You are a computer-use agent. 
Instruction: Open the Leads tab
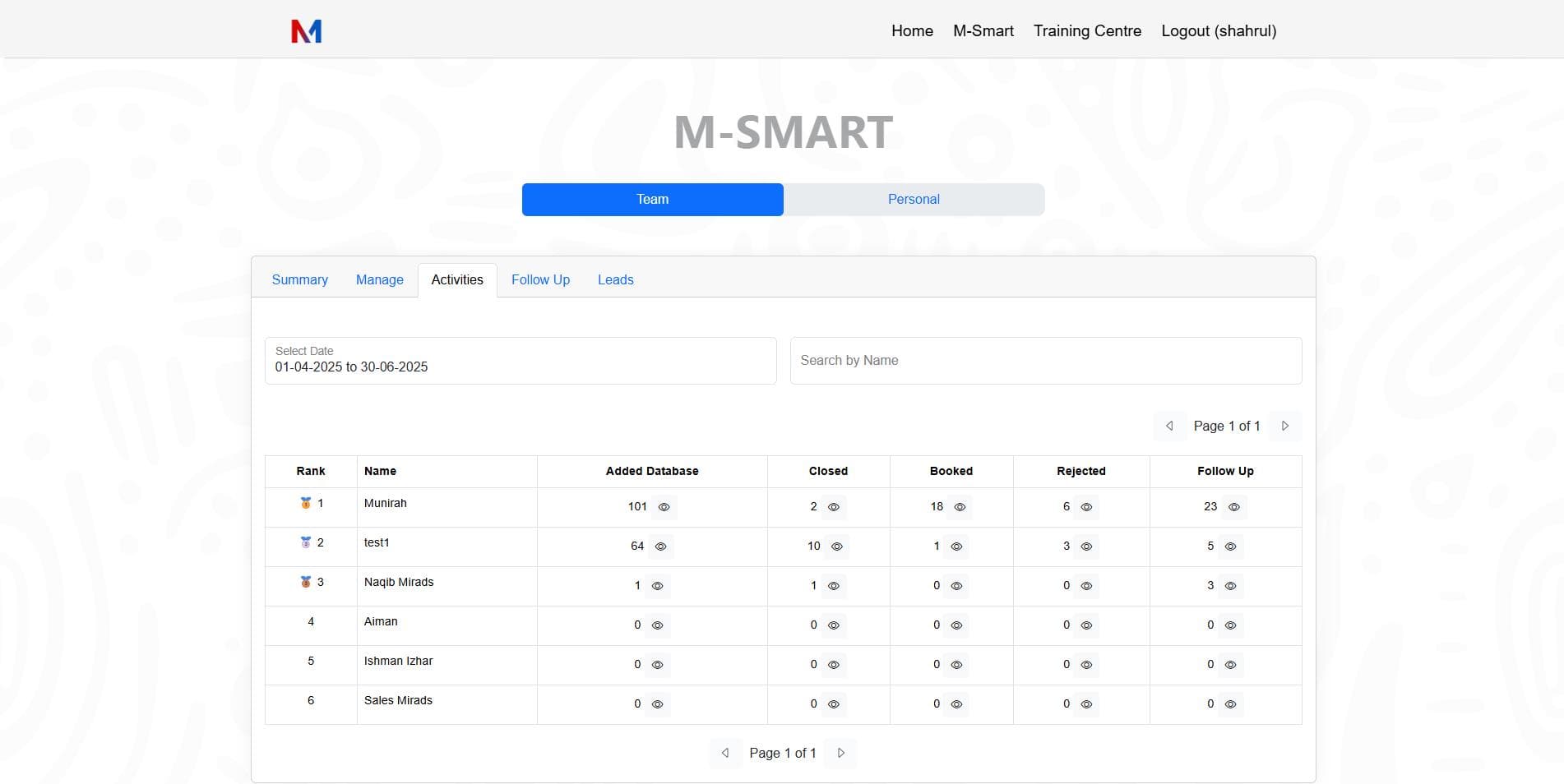point(615,279)
